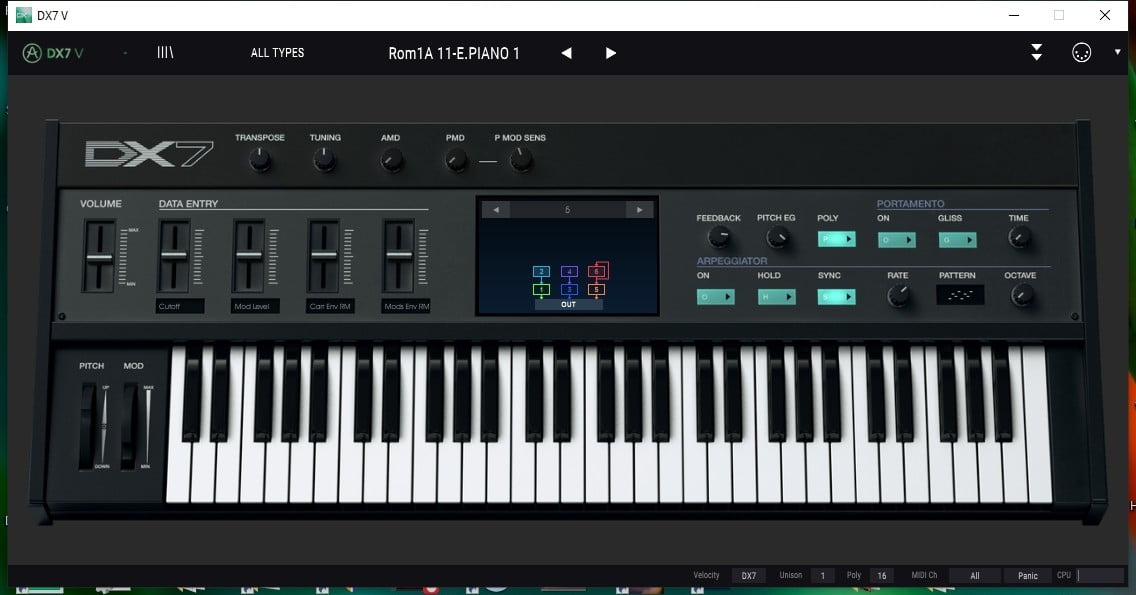Click the Velocity DX7 curve button
The image size is (1136, 595).
pyautogui.click(x=748, y=576)
